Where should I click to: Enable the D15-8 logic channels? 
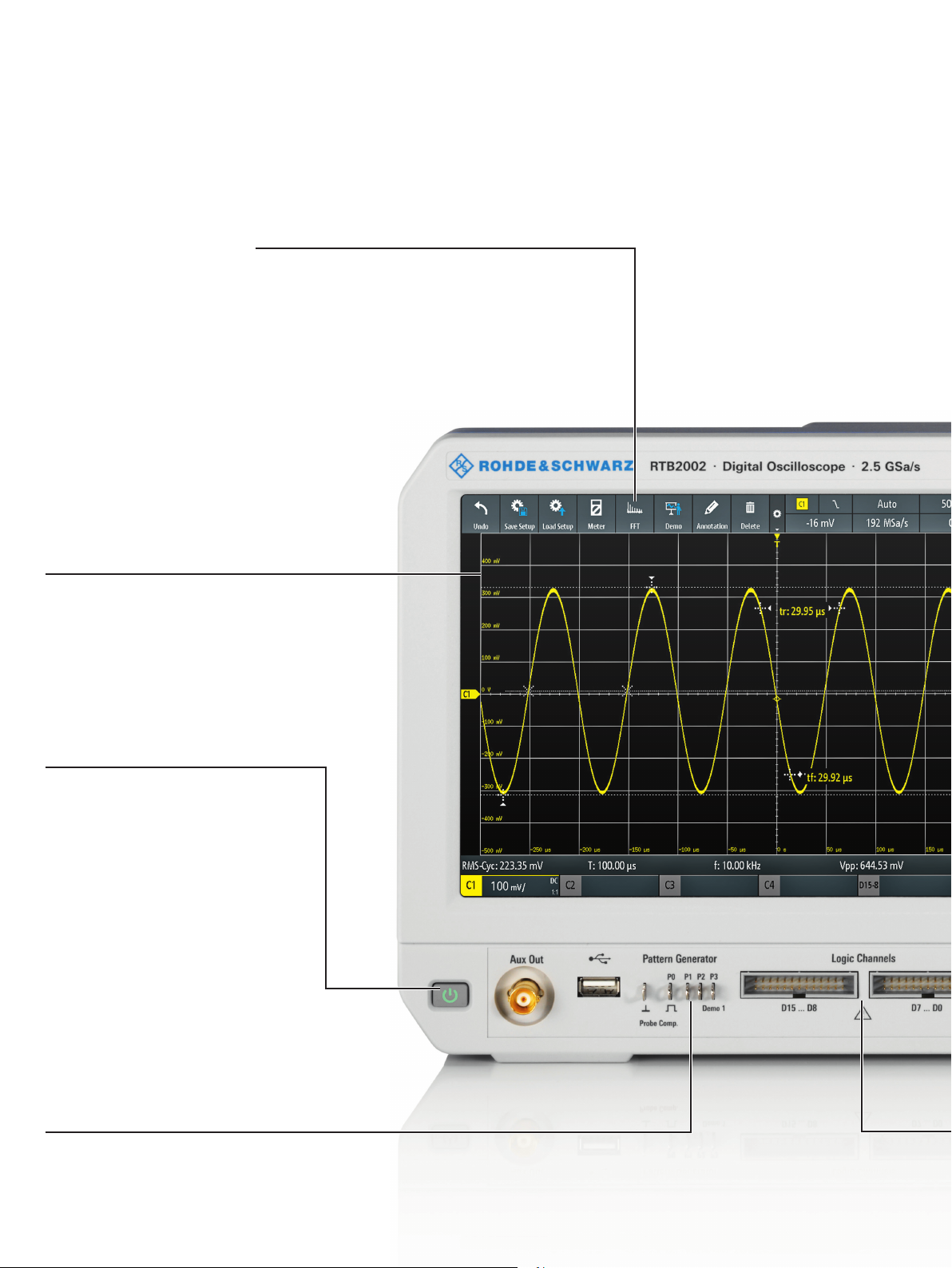869,886
